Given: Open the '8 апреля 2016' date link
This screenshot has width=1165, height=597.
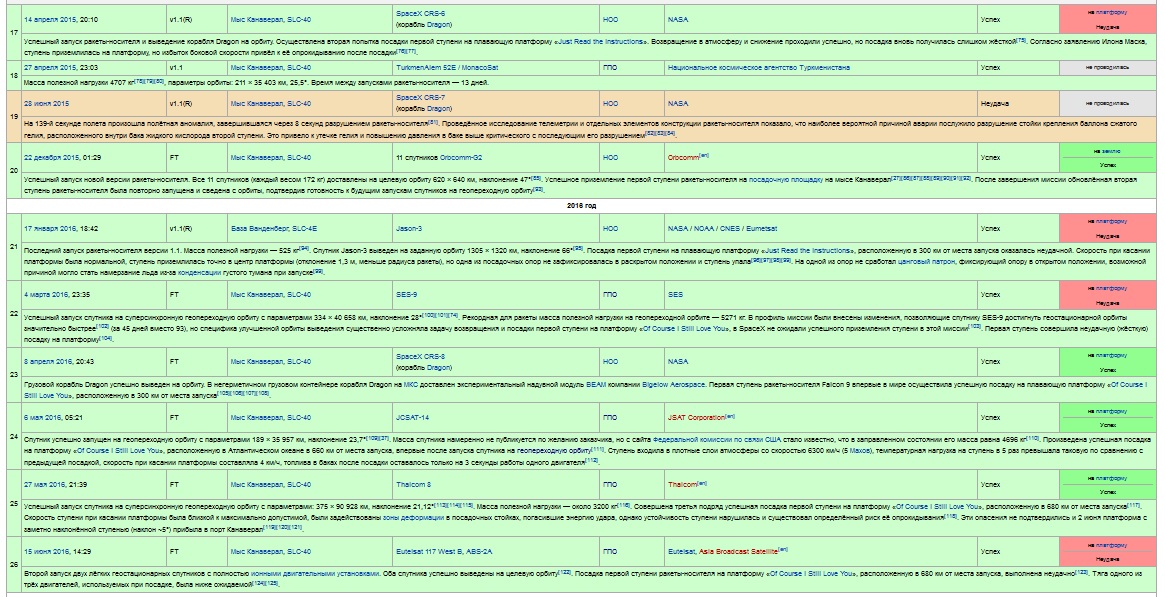Looking at the screenshot, I should (x=49, y=362).
